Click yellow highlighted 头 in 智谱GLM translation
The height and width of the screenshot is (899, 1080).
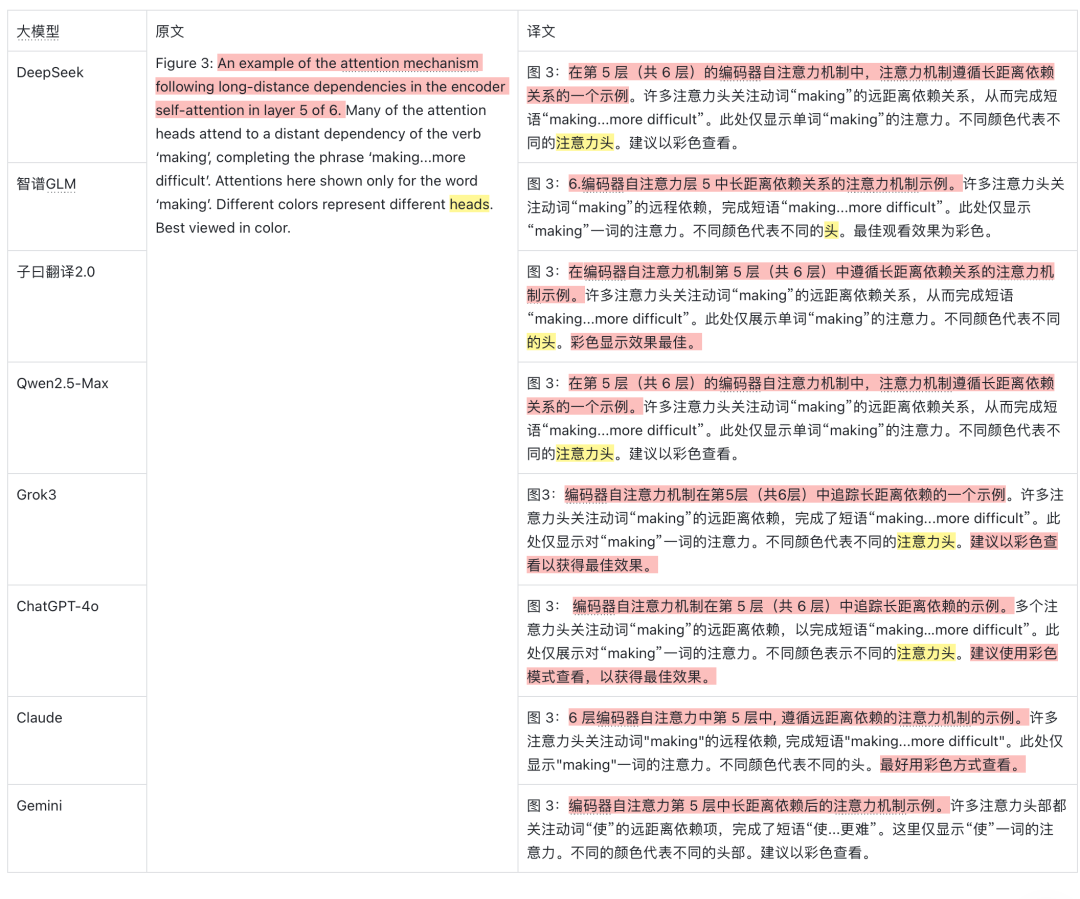[831, 231]
